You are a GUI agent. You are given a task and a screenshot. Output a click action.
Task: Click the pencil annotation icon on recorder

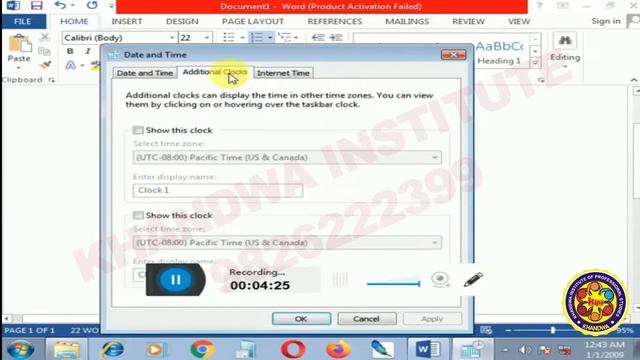click(473, 280)
